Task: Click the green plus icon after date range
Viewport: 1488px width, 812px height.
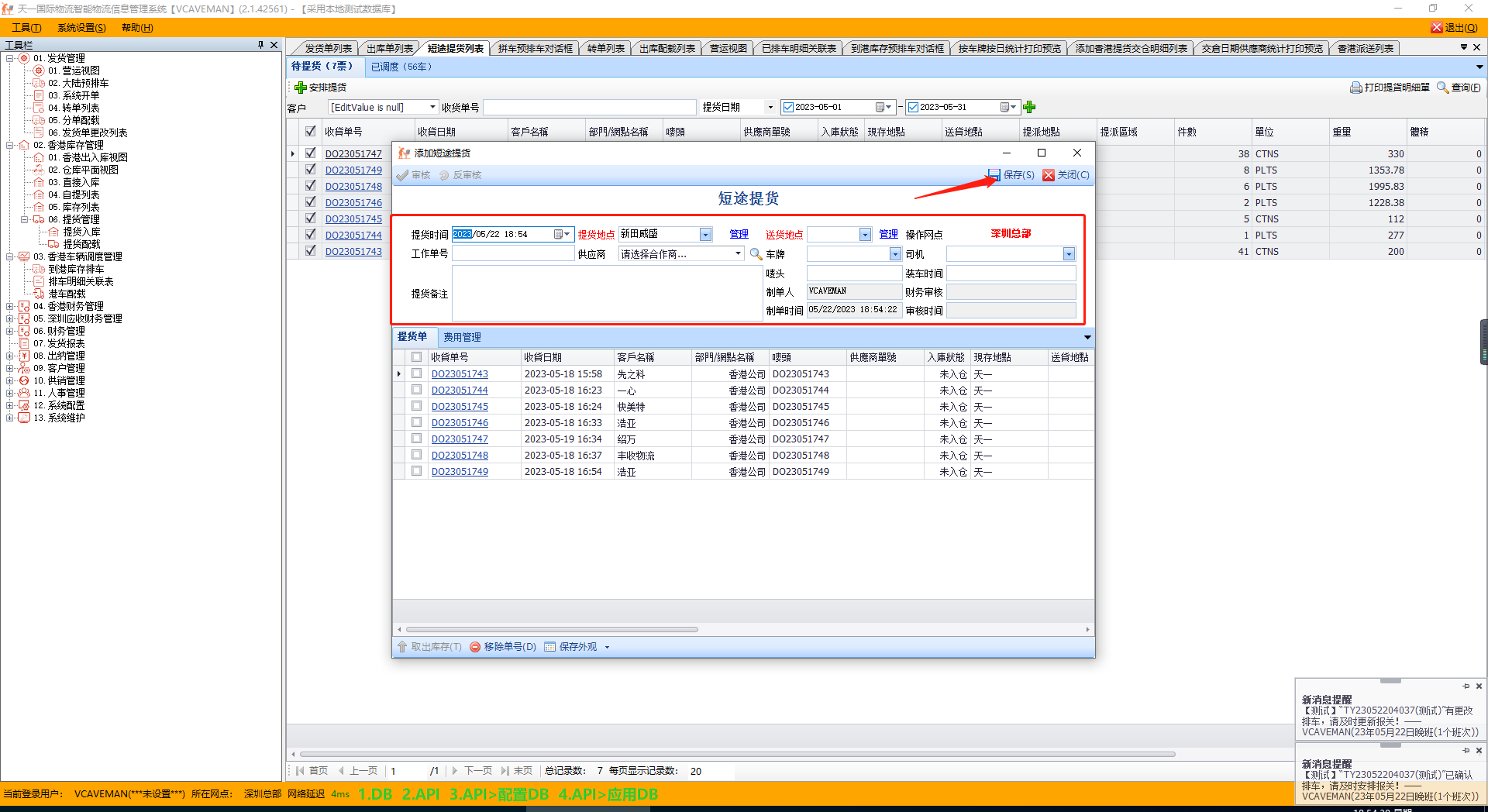Action: click(1029, 107)
